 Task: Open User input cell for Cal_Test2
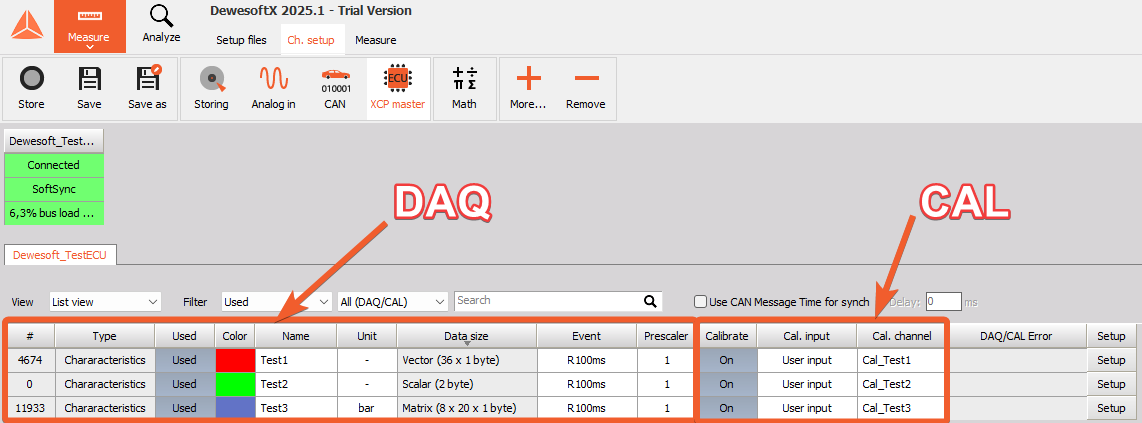(807, 384)
